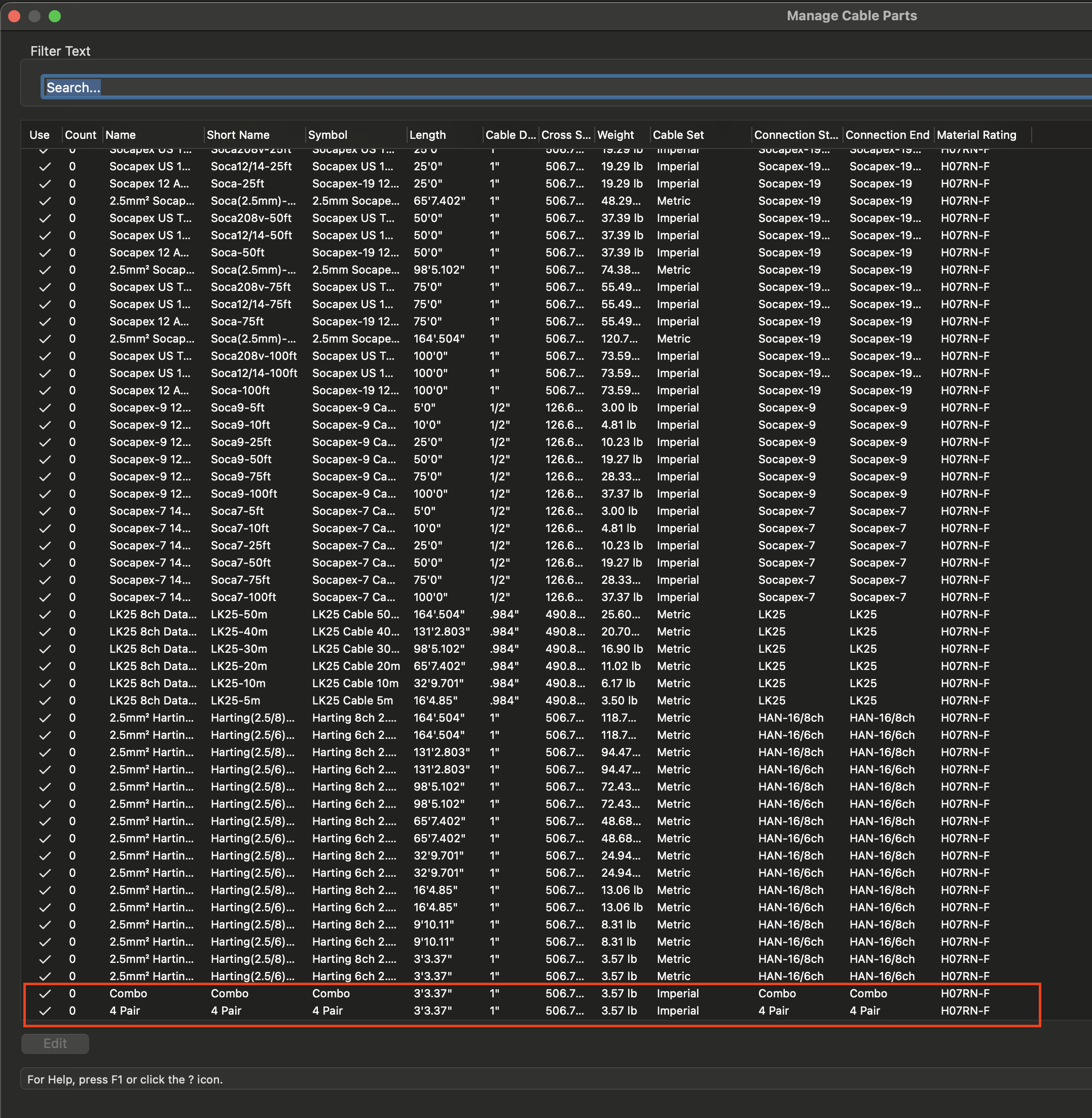Click the Edit button
The image size is (1092, 1118).
tap(55, 1044)
